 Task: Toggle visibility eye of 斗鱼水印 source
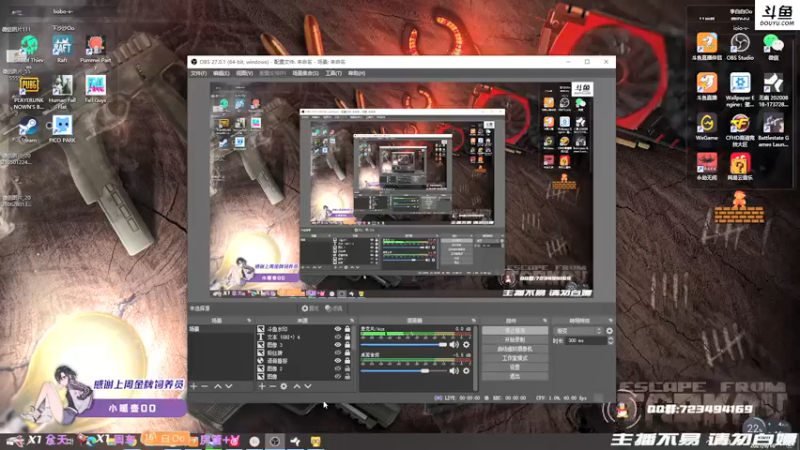pyautogui.click(x=338, y=329)
